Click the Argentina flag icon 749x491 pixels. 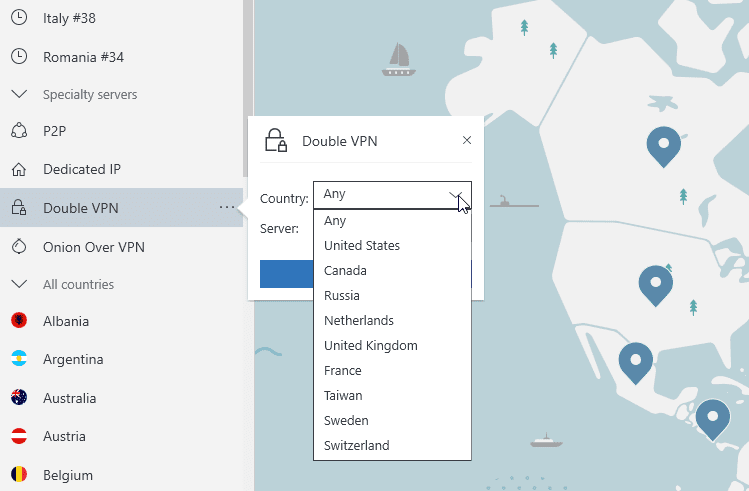coord(18,359)
